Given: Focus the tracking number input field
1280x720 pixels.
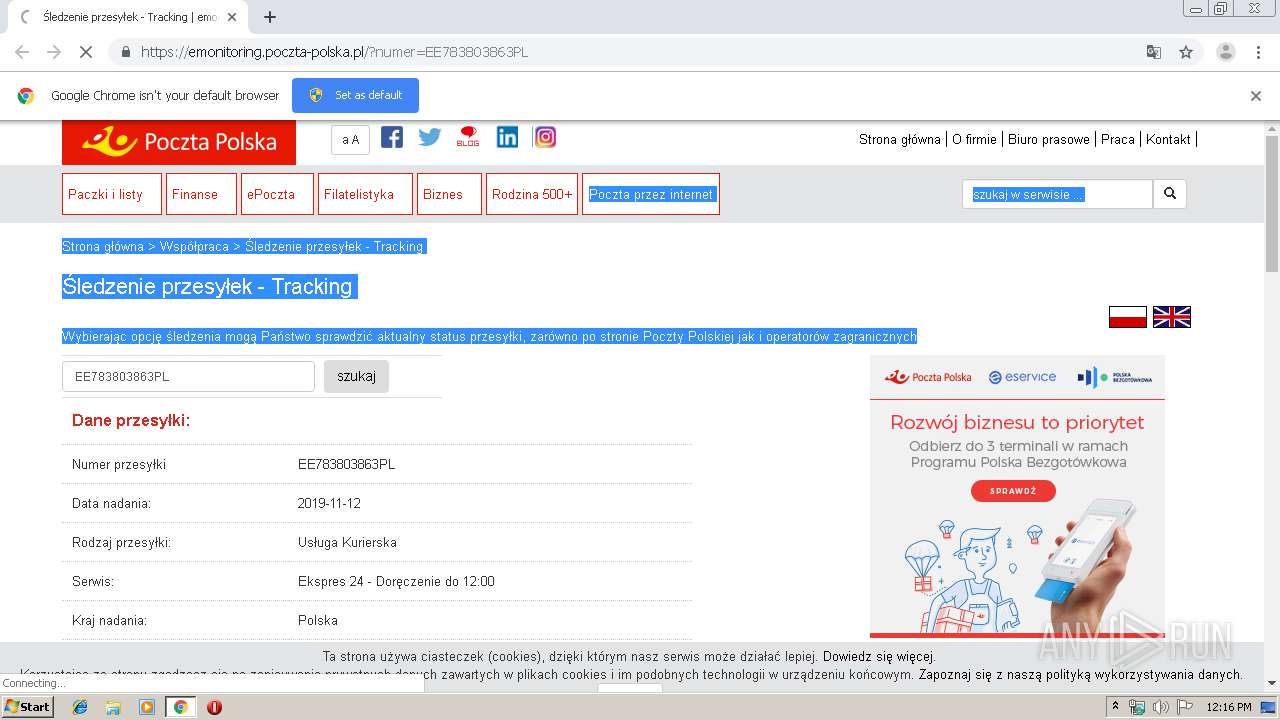Looking at the screenshot, I should (188, 376).
